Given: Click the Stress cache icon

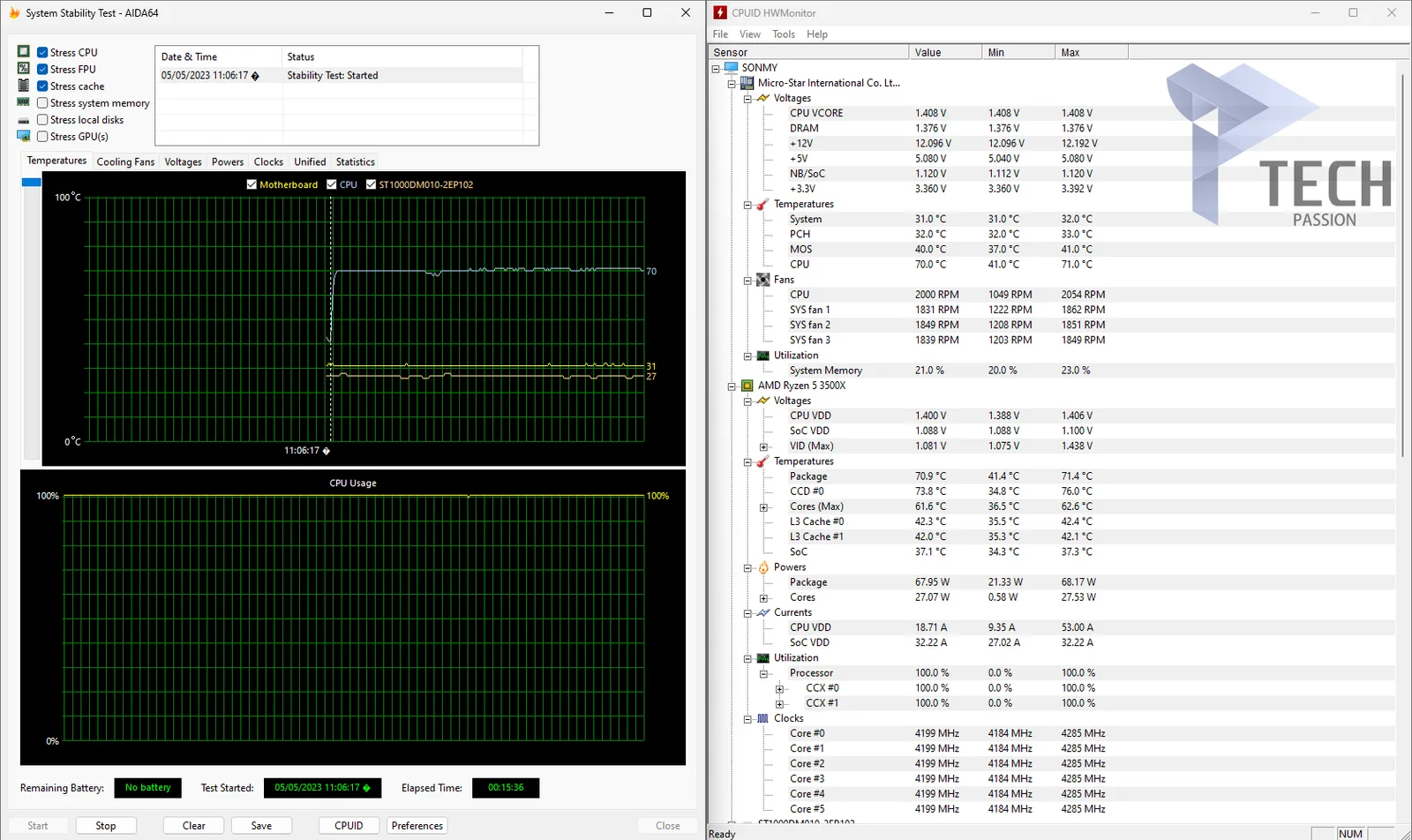Looking at the screenshot, I should click(x=24, y=86).
